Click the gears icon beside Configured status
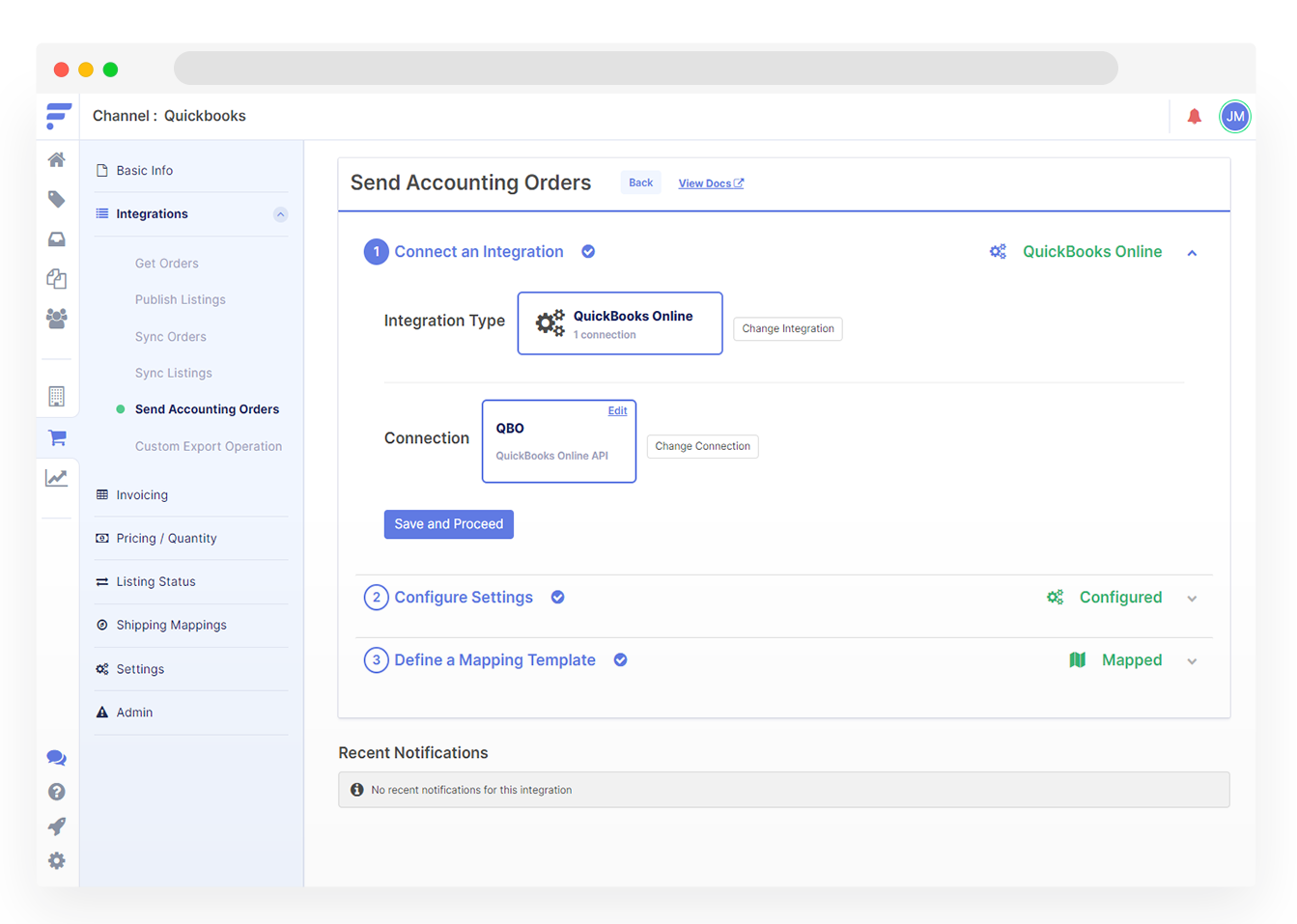 (1056, 598)
